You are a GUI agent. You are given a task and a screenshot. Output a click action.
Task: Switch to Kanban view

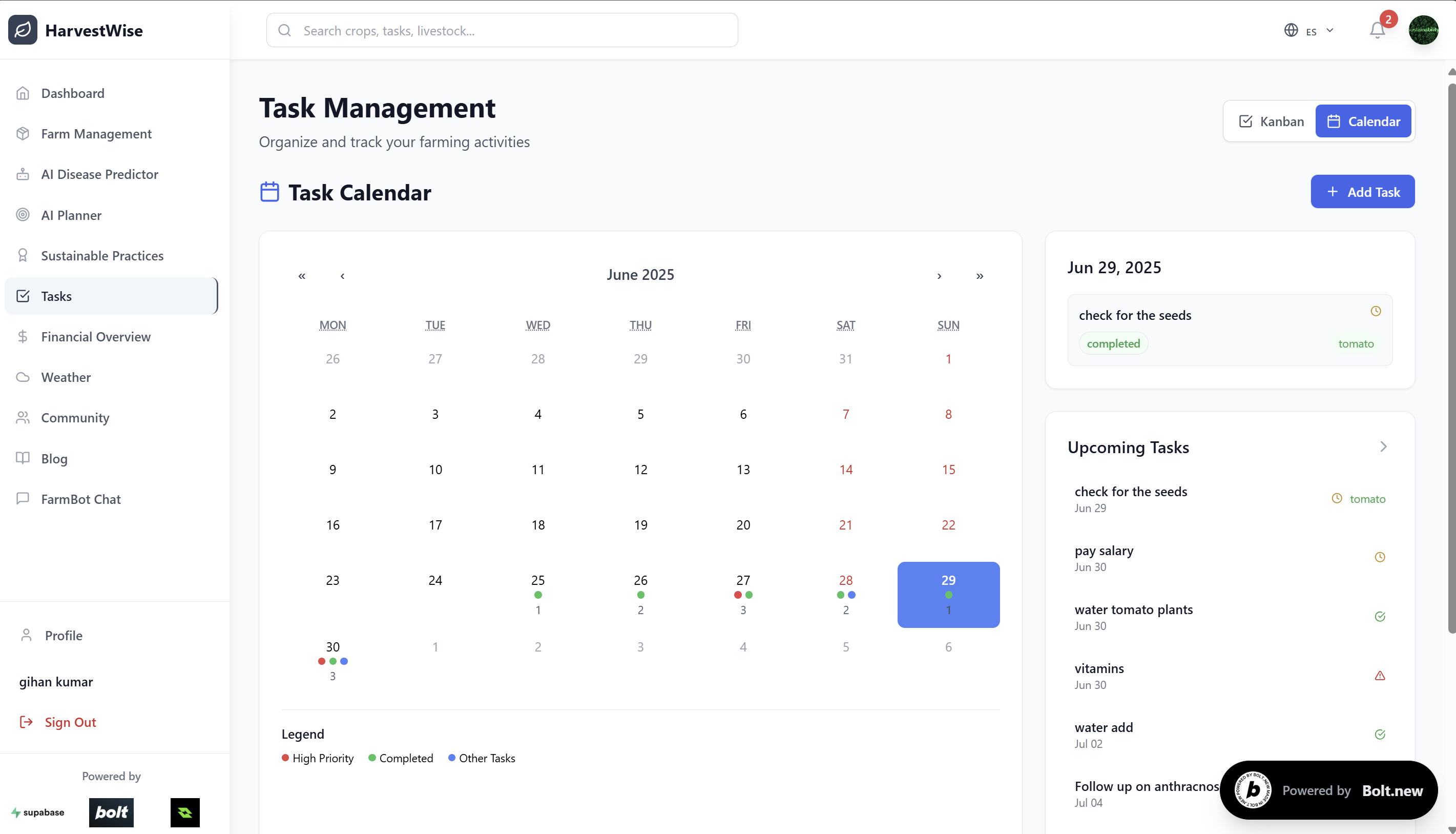point(1271,121)
